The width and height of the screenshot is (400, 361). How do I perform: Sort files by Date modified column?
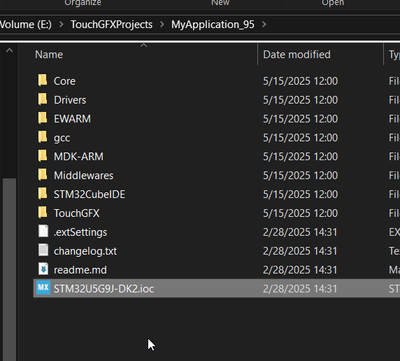pos(297,54)
